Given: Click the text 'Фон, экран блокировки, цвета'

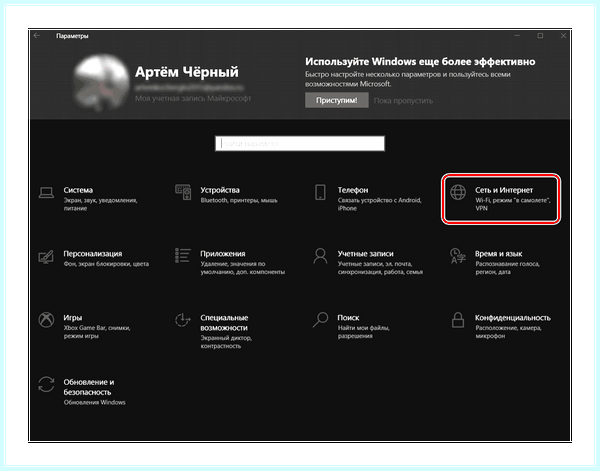Looking at the screenshot, I should click(x=106, y=264).
